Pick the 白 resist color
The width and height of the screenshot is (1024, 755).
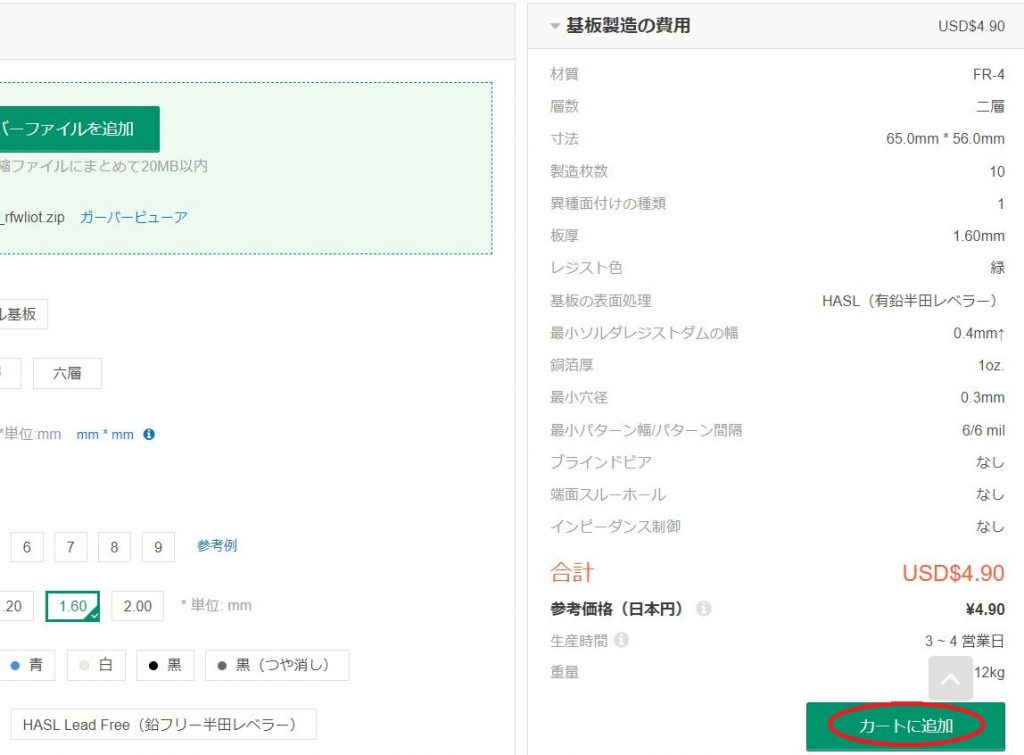tap(96, 665)
